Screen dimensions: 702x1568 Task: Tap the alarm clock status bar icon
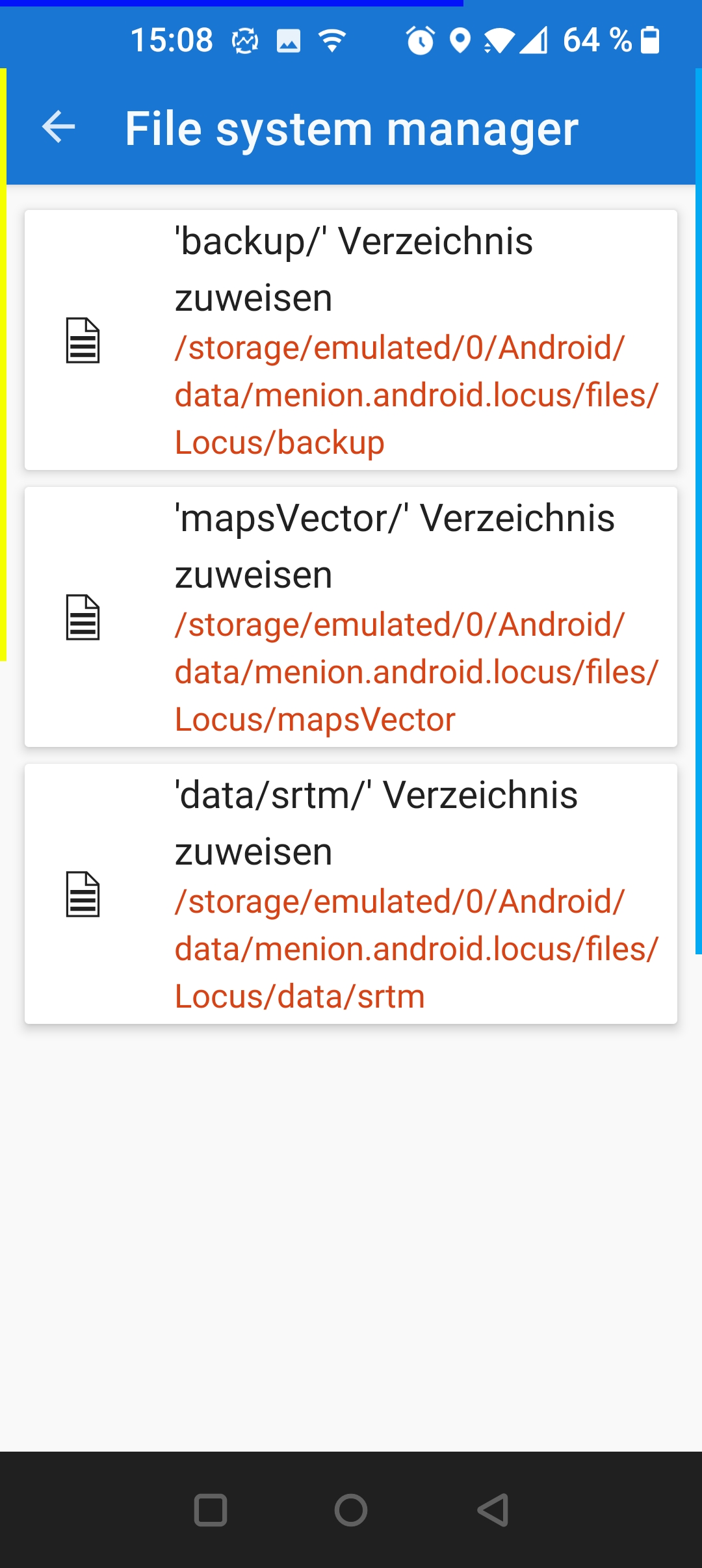pyautogui.click(x=420, y=40)
